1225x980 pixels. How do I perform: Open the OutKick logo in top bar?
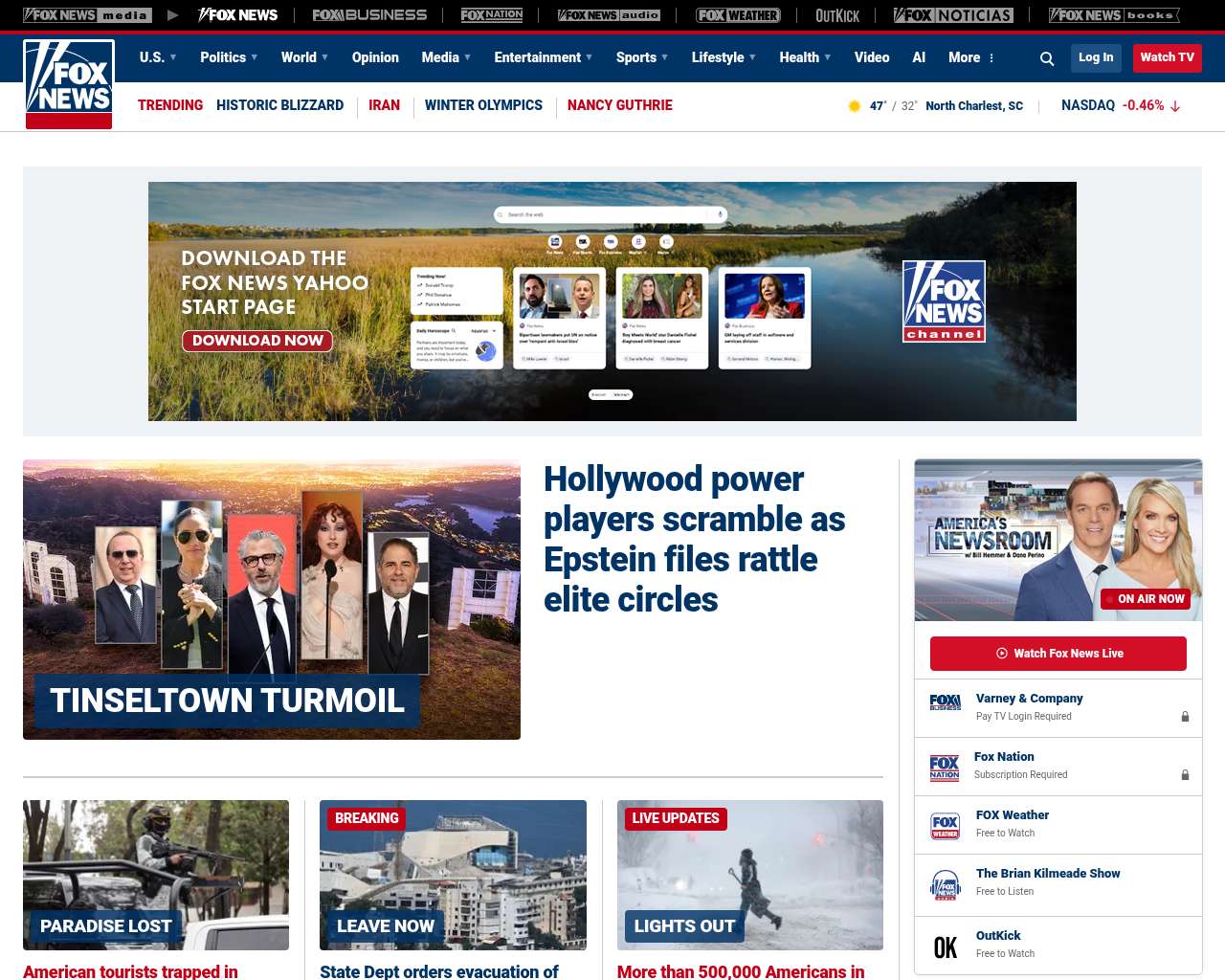coord(837,15)
